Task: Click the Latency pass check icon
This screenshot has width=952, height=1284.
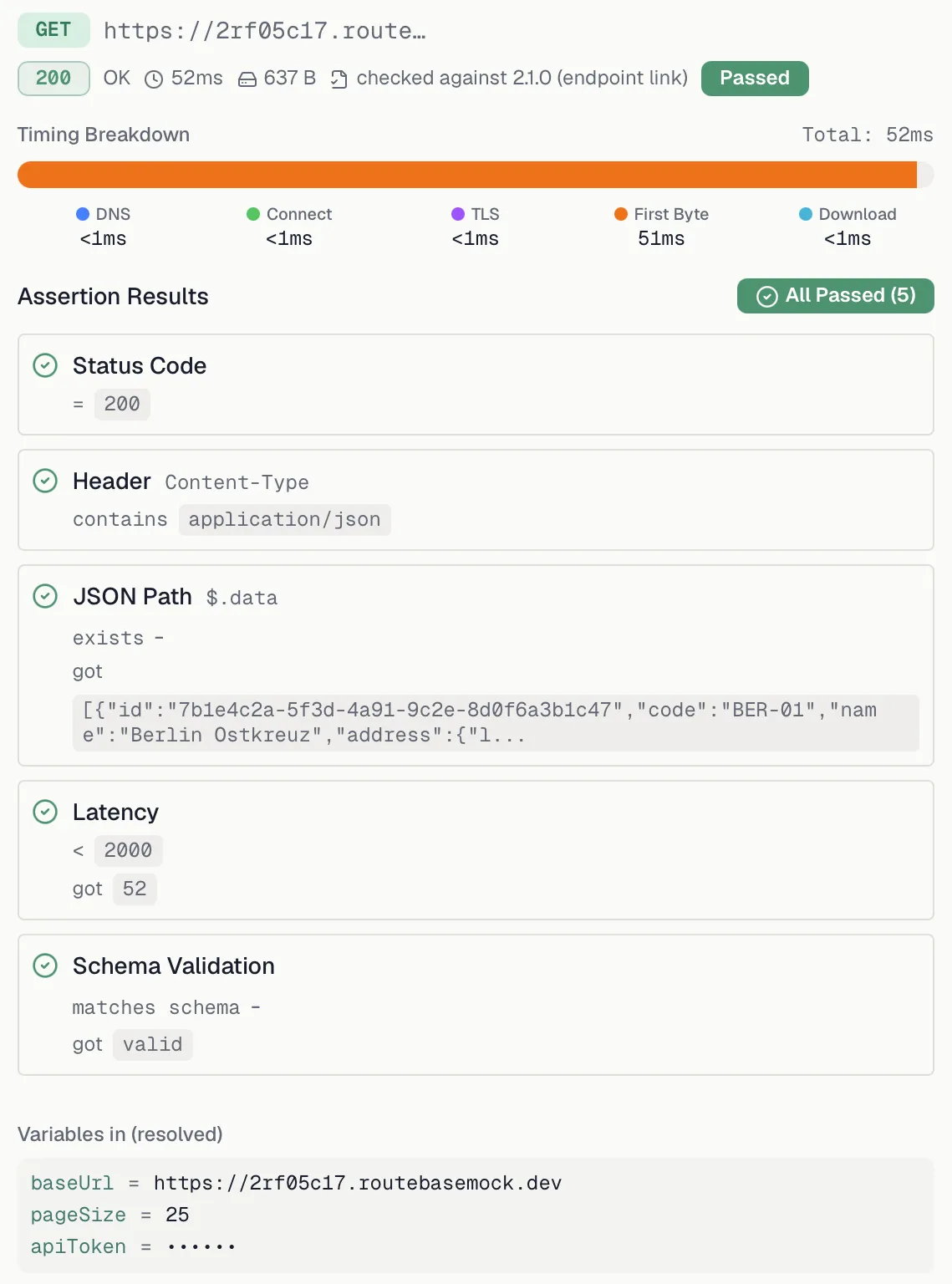Action: [45, 812]
